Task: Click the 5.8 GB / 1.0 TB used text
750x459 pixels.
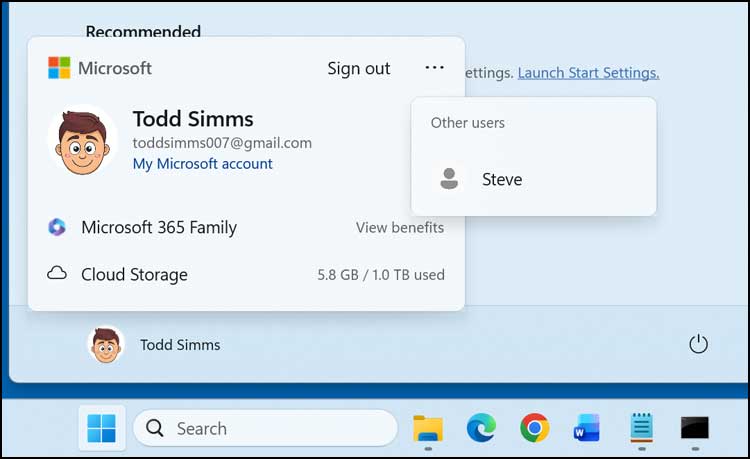Action: point(381,275)
